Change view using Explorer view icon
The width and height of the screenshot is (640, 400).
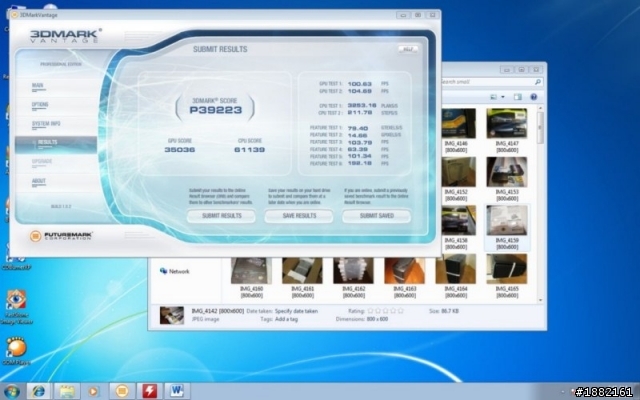tap(493, 97)
